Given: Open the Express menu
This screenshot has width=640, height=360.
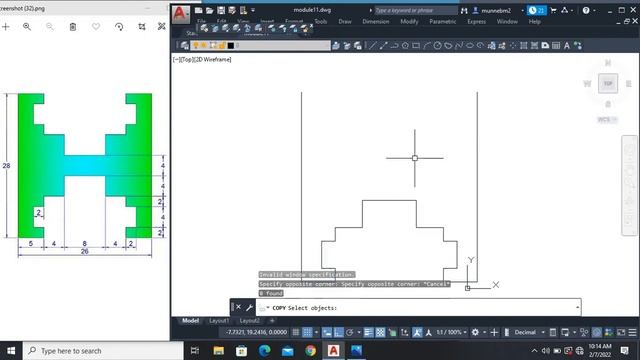Looking at the screenshot, I should (x=476, y=22).
